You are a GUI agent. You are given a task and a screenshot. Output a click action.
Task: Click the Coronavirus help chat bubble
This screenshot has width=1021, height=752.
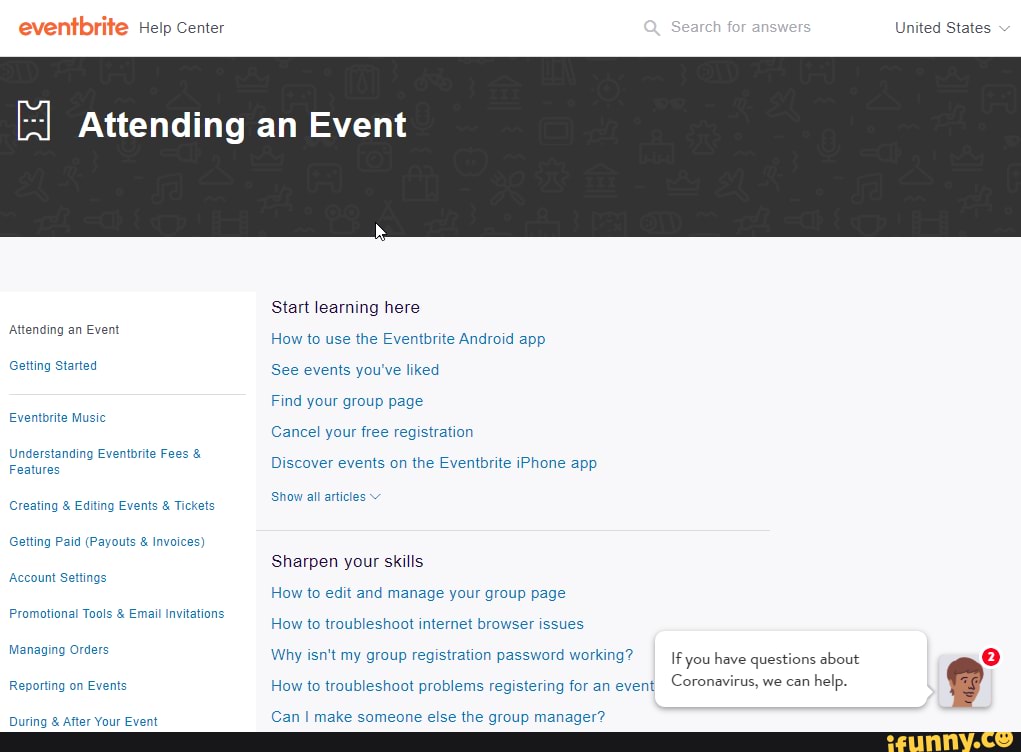pos(790,669)
